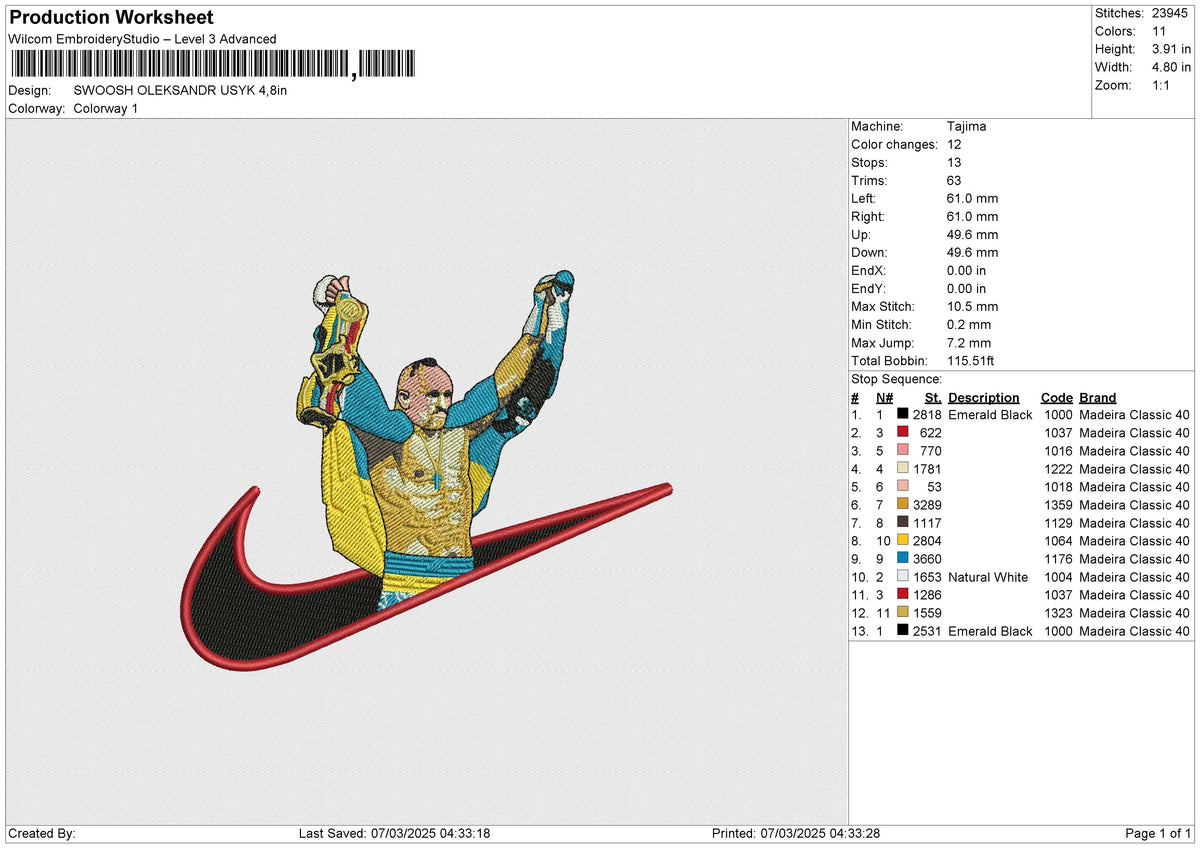Click the Stop Sequence heading
The image size is (1200, 848).
(897, 379)
